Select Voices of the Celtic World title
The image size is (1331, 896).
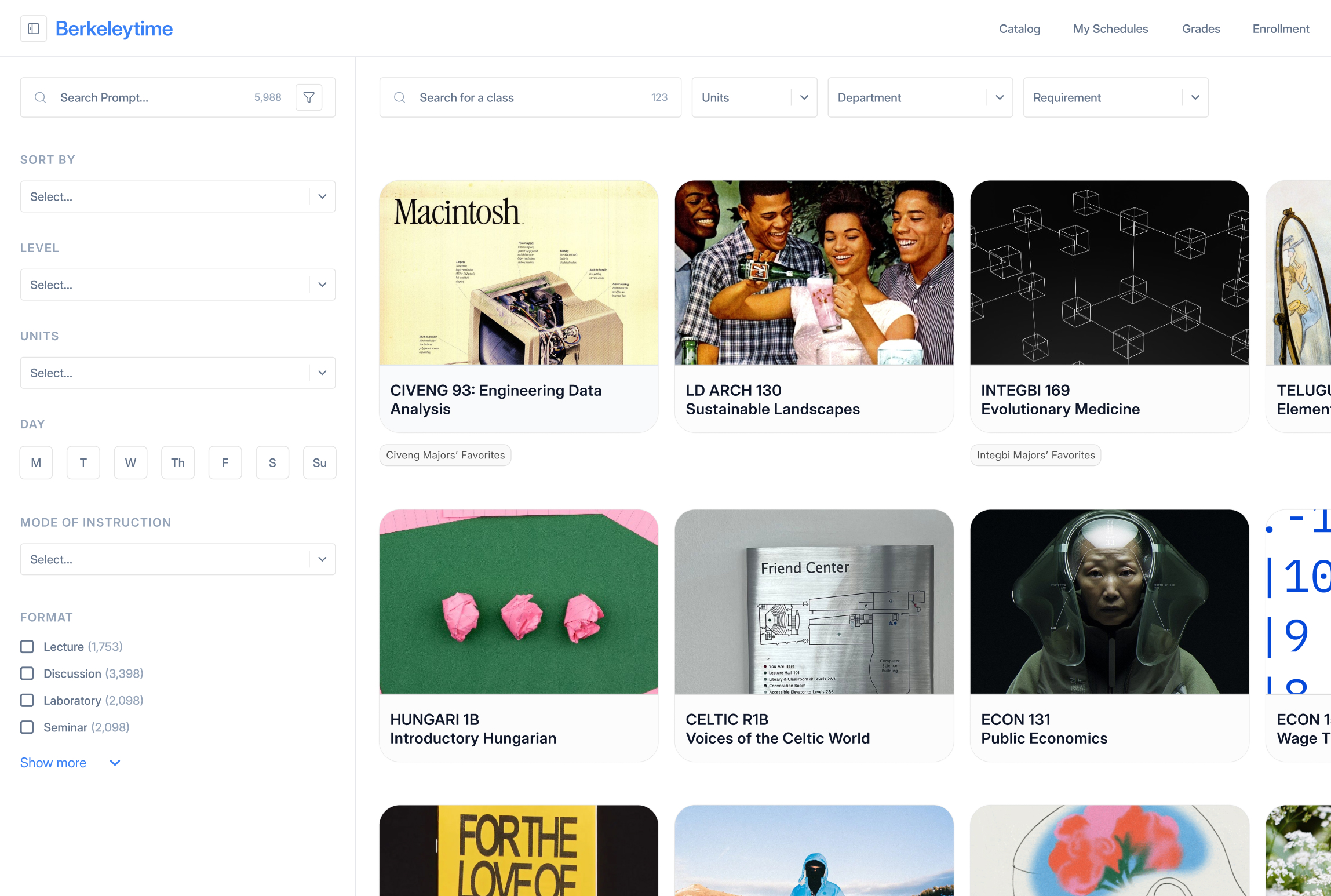point(778,738)
